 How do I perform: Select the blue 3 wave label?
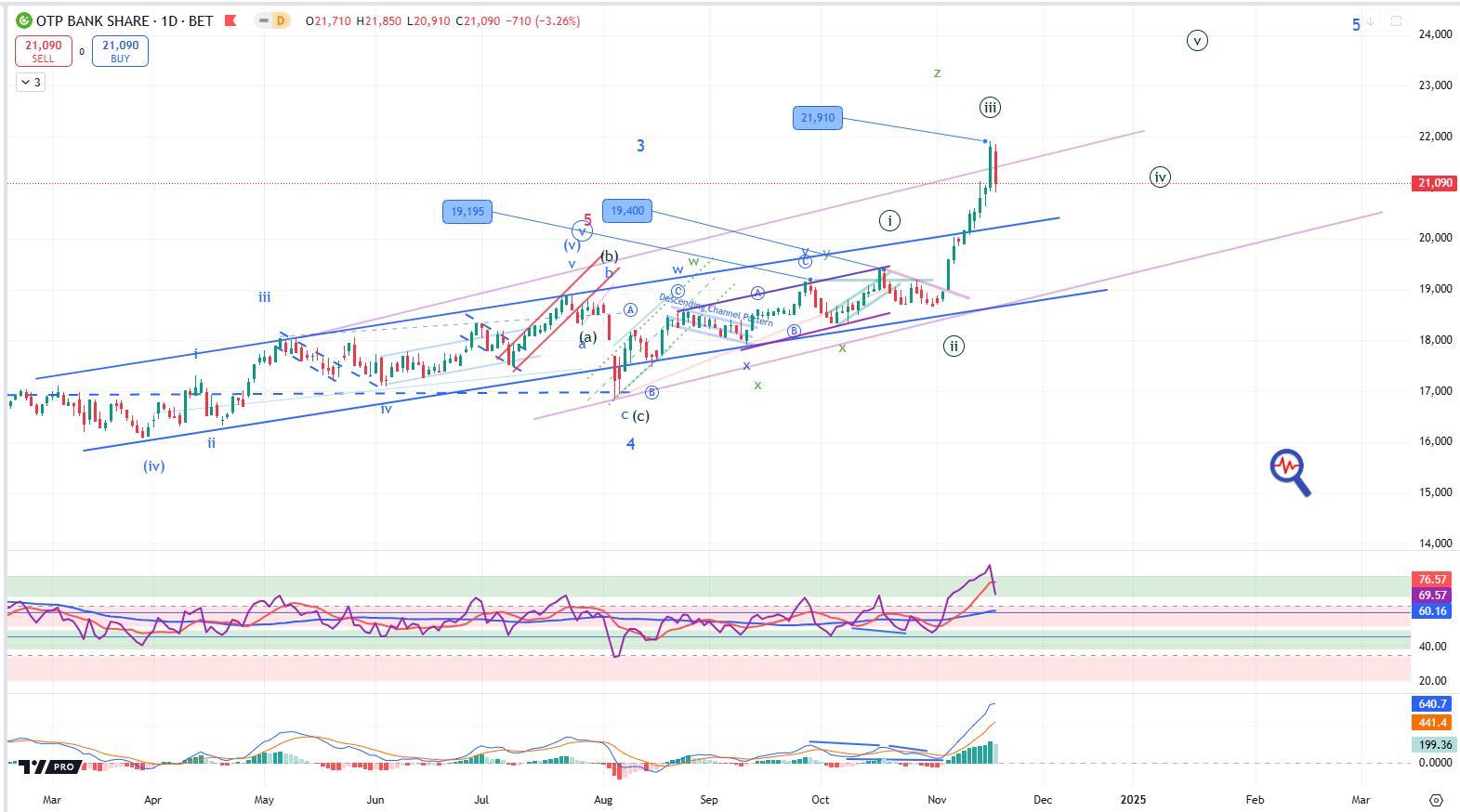tap(640, 146)
